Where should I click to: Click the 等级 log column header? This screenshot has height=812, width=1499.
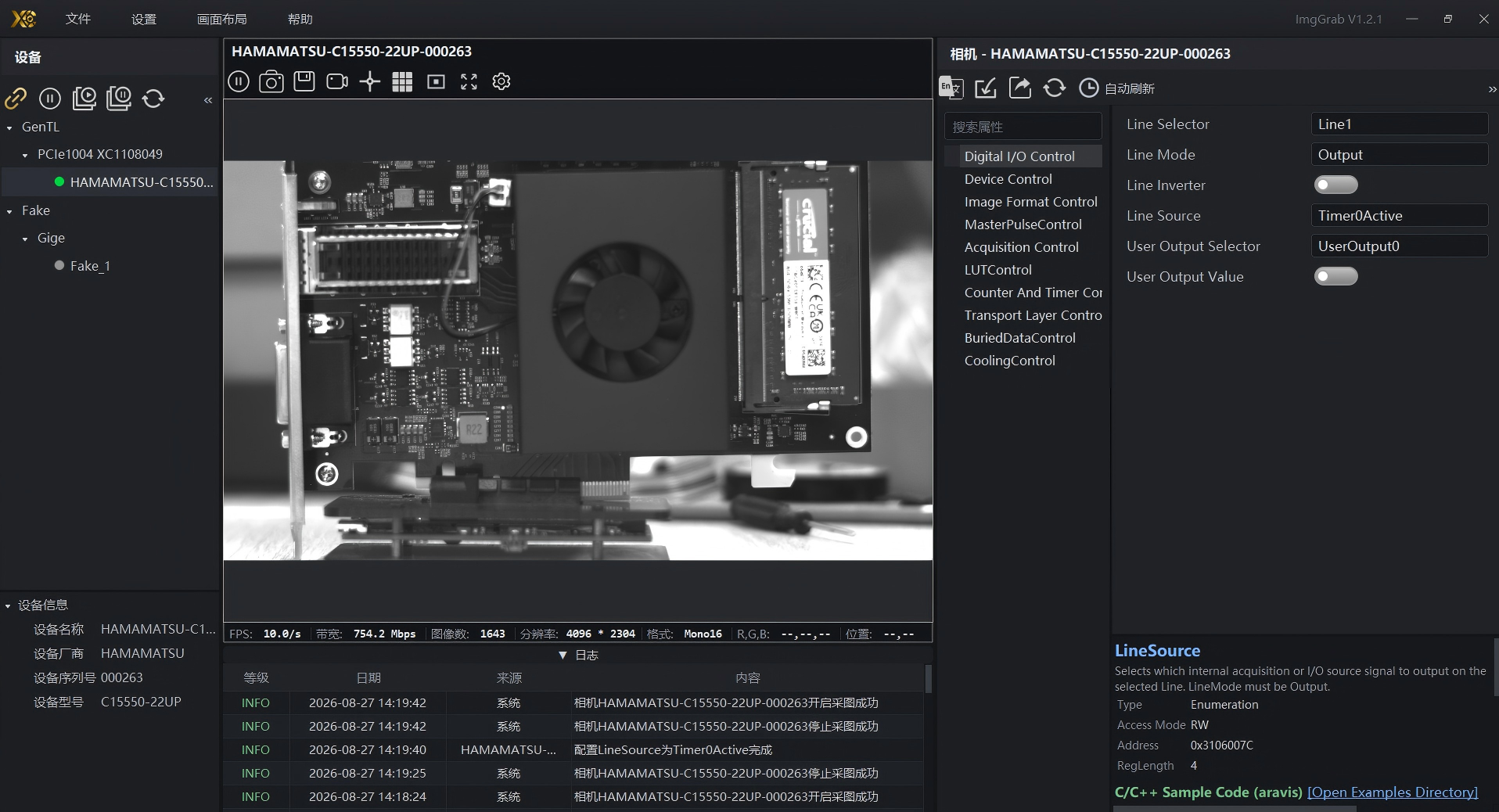coord(256,678)
